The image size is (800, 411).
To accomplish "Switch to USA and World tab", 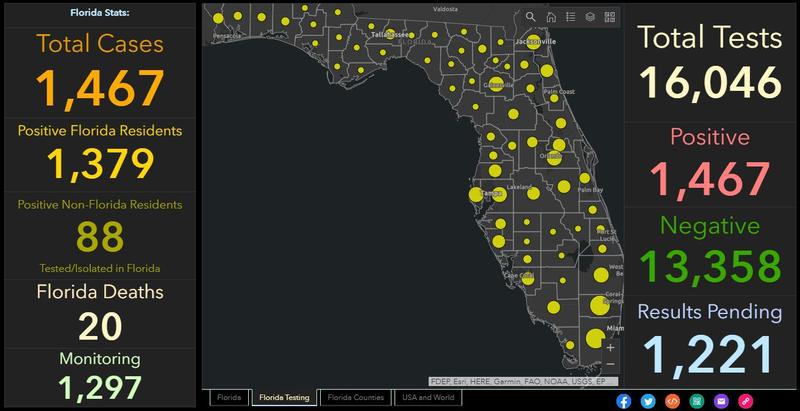I will click(427, 398).
